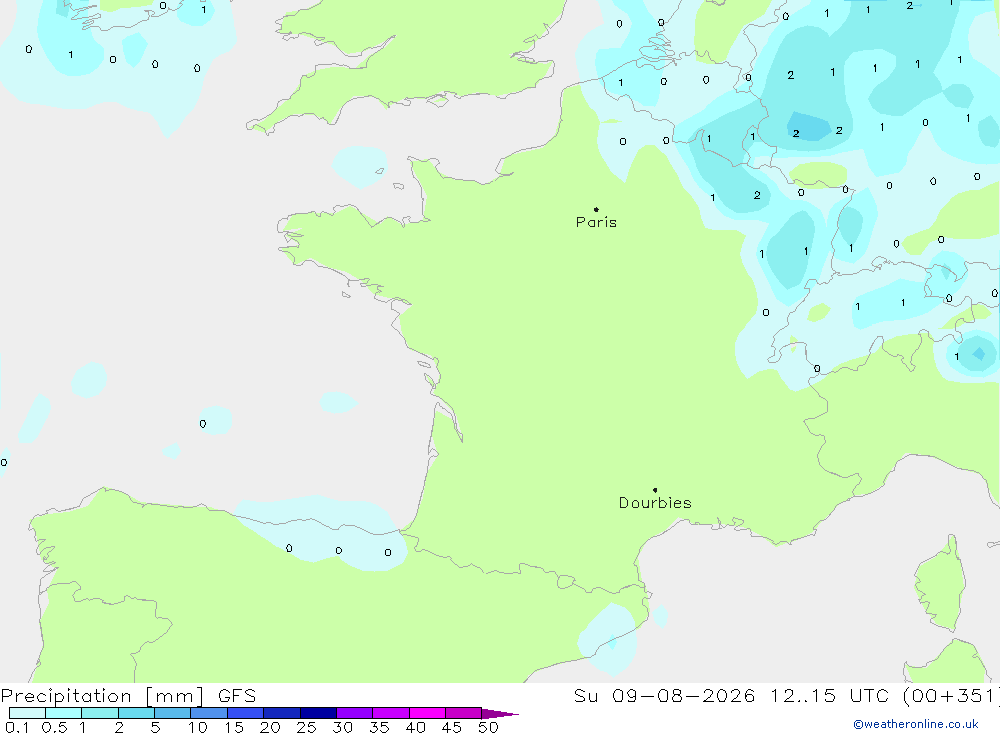Click the black dot marking Paris

pos(596,209)
